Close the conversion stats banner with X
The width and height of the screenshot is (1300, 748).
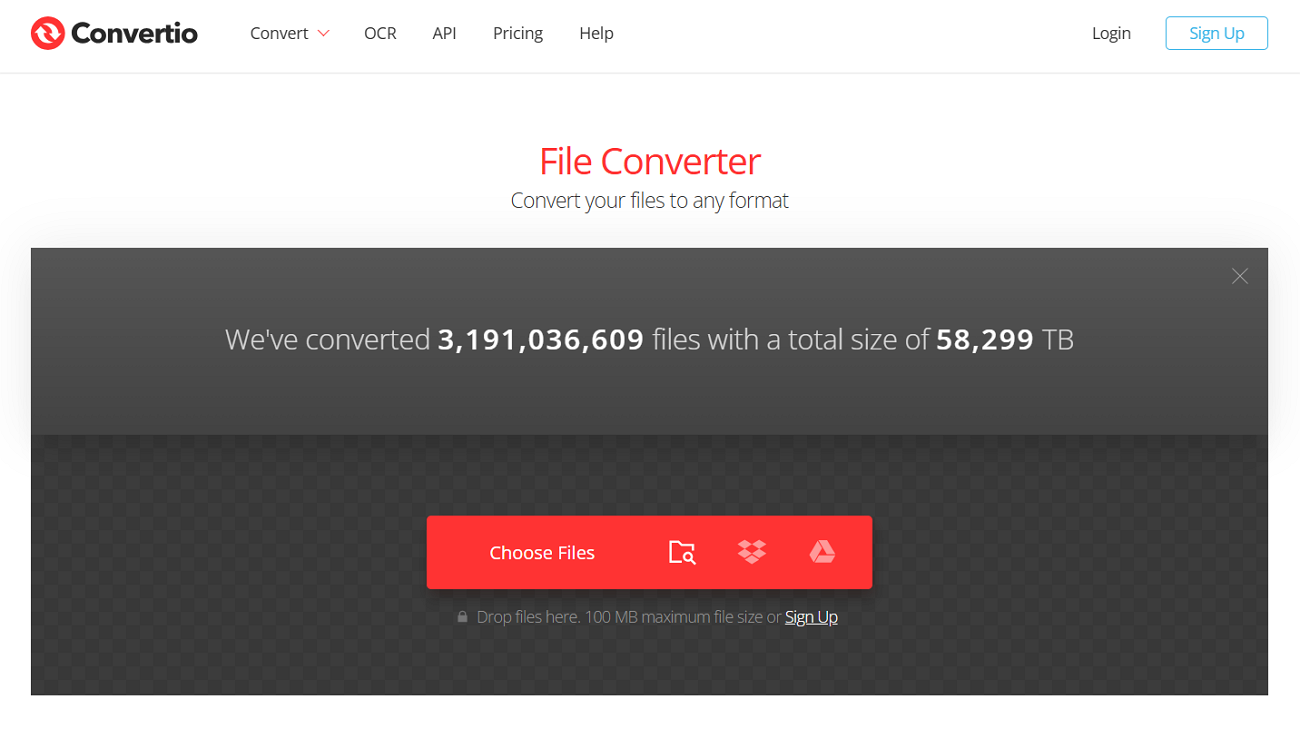click(x=1240, y=276)
